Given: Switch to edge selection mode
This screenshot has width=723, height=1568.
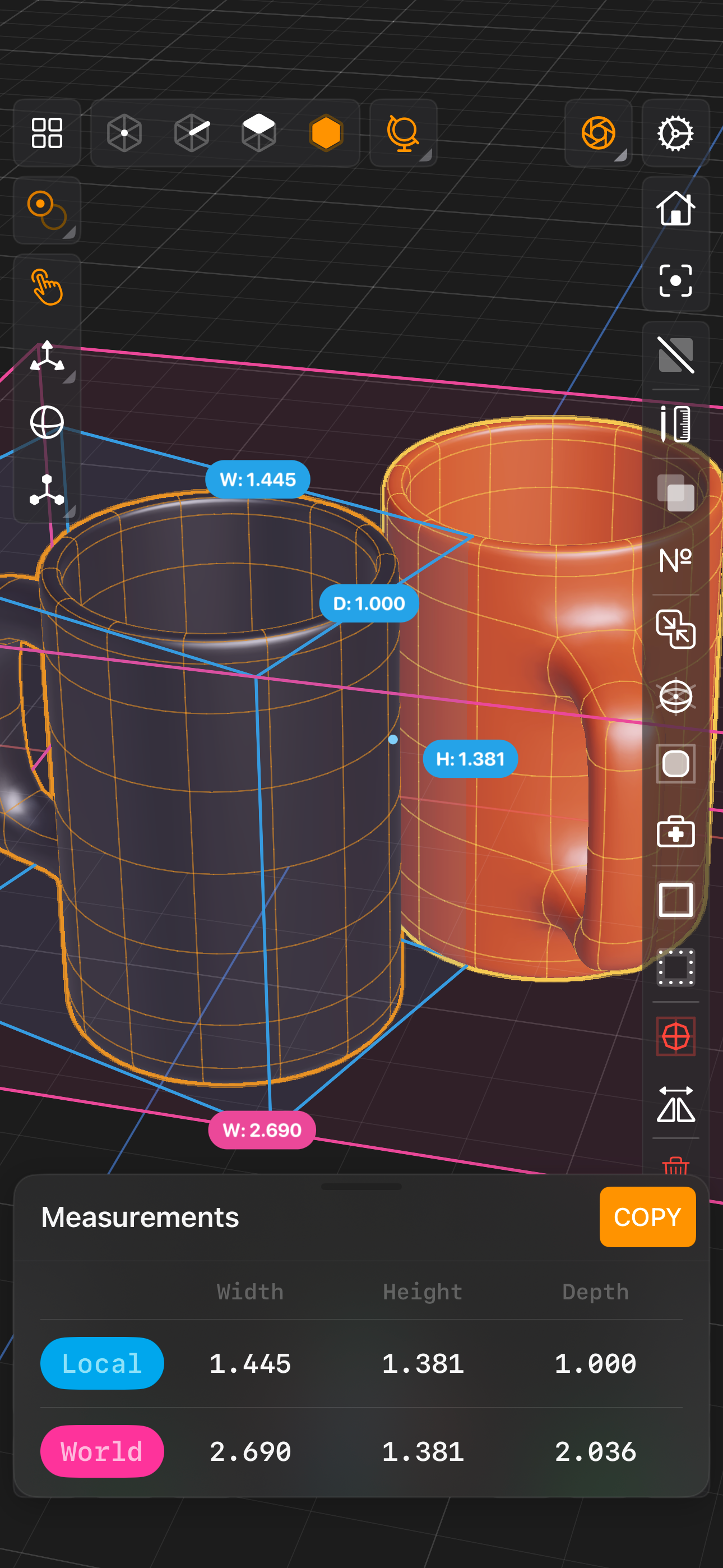Looking at the screenshot, I should tap(192, 133).
